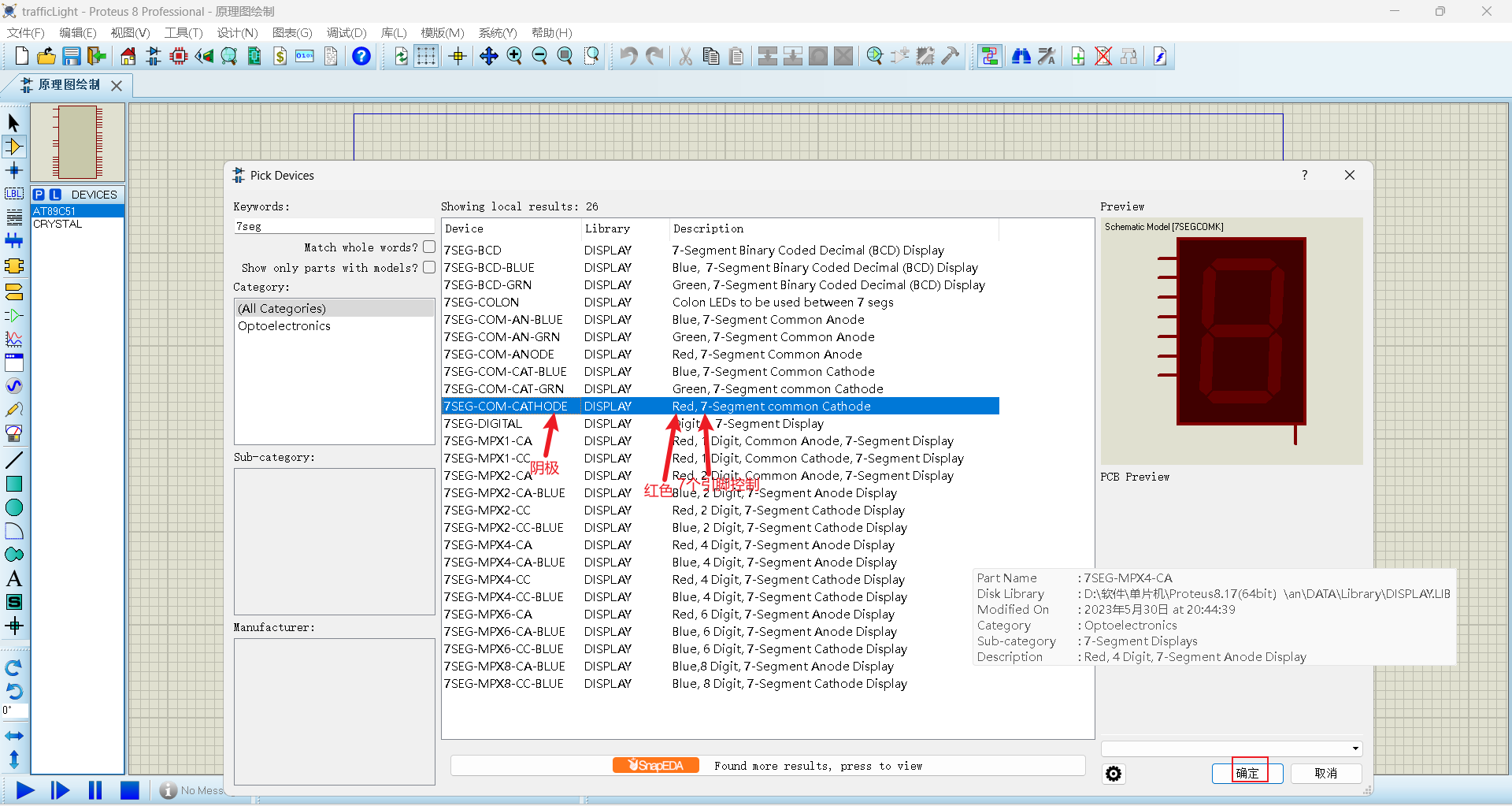This screenshot has width=1512, height=806.
Task: Select 7SEG-MPX8-CC-BLUE device row
Action: click(x=721, y=684)
